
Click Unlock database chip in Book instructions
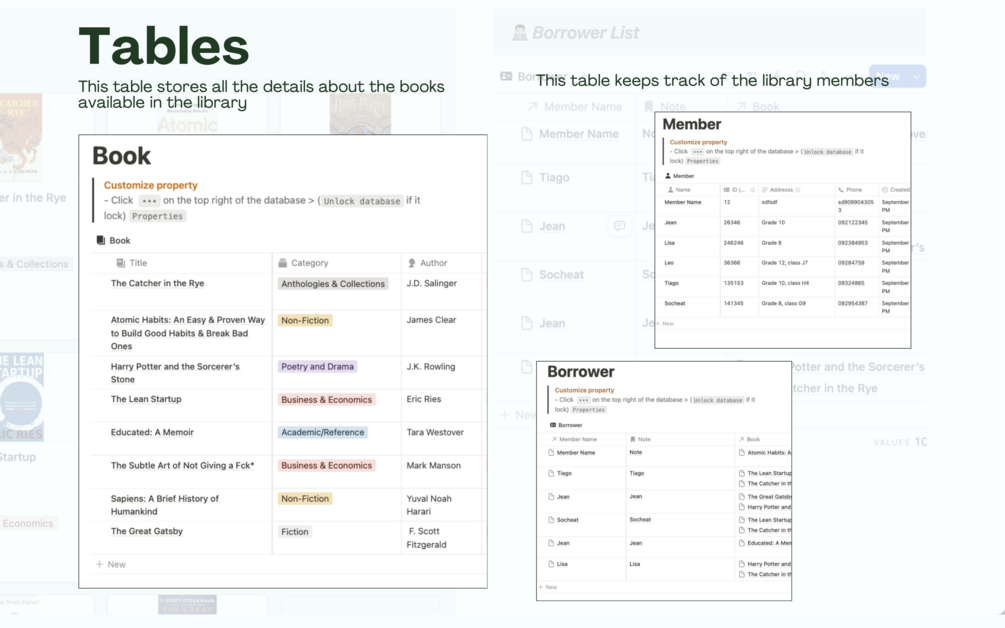click(361, 201)
